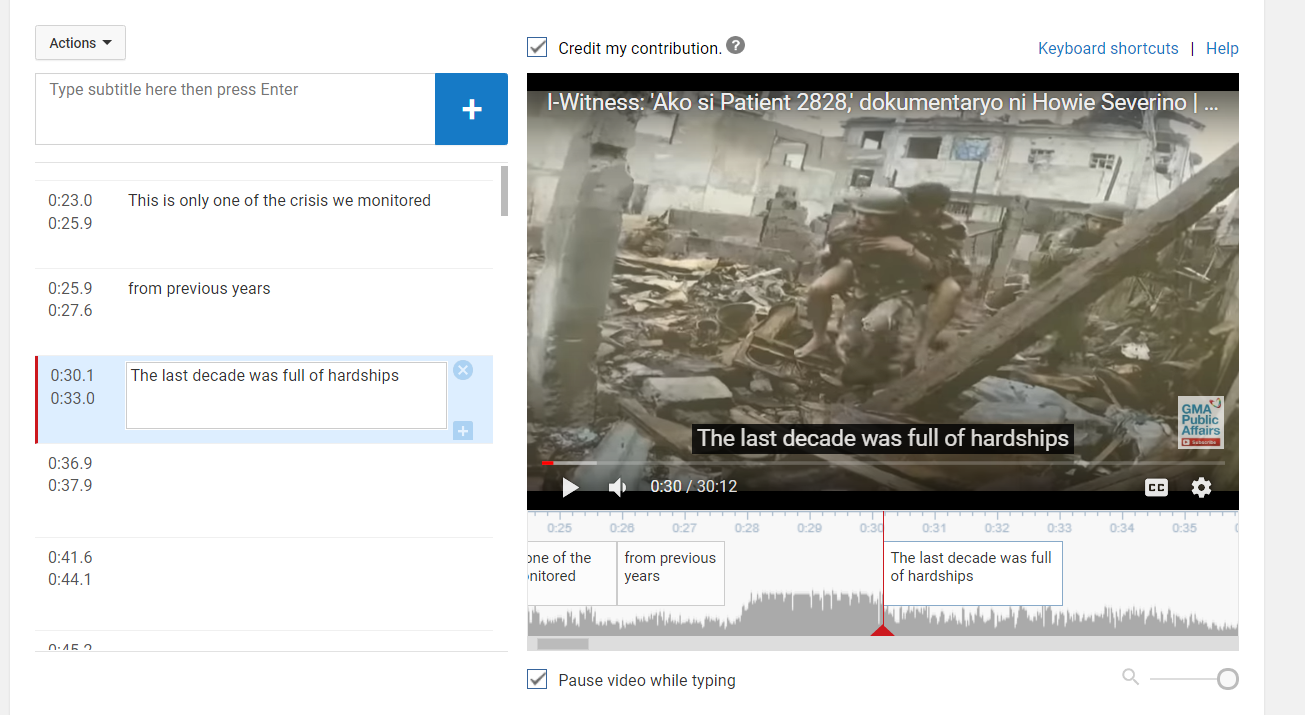1305x715 pixels.
Task: Play the video
Action: tap(570, 487)
